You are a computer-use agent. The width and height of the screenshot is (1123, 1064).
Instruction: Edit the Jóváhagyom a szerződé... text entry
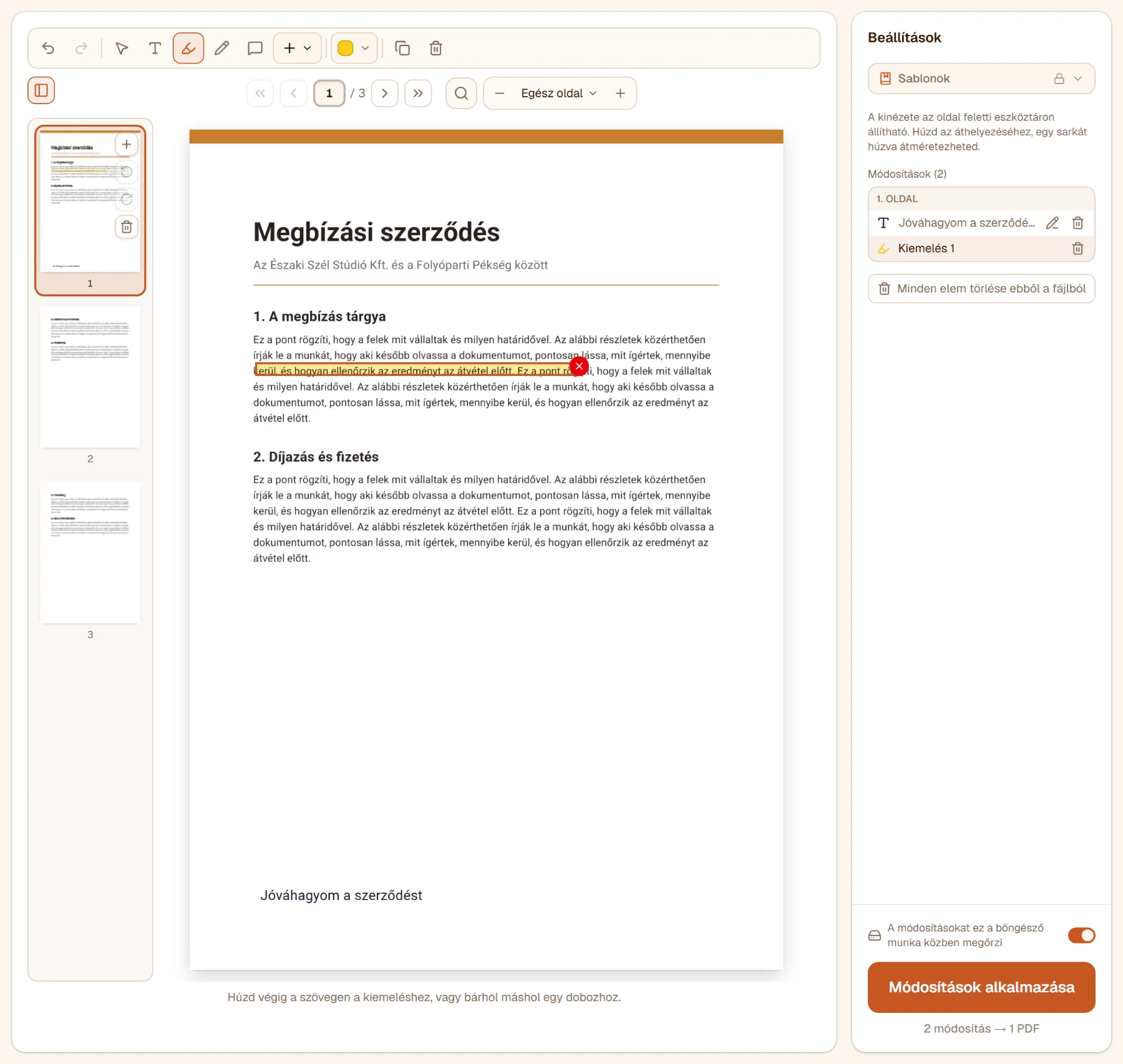tap(1053, 223)
